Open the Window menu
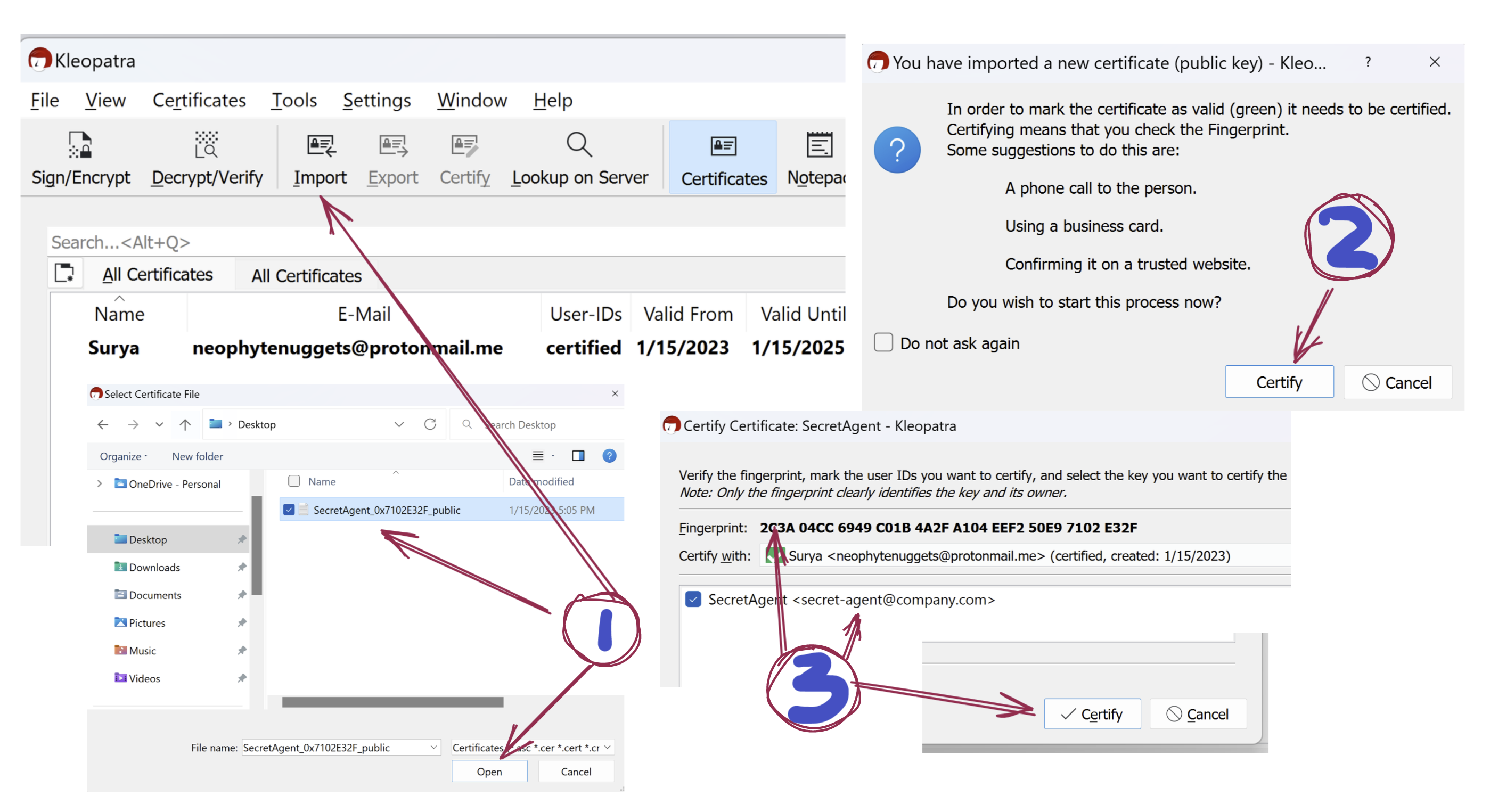 (472, 100)
